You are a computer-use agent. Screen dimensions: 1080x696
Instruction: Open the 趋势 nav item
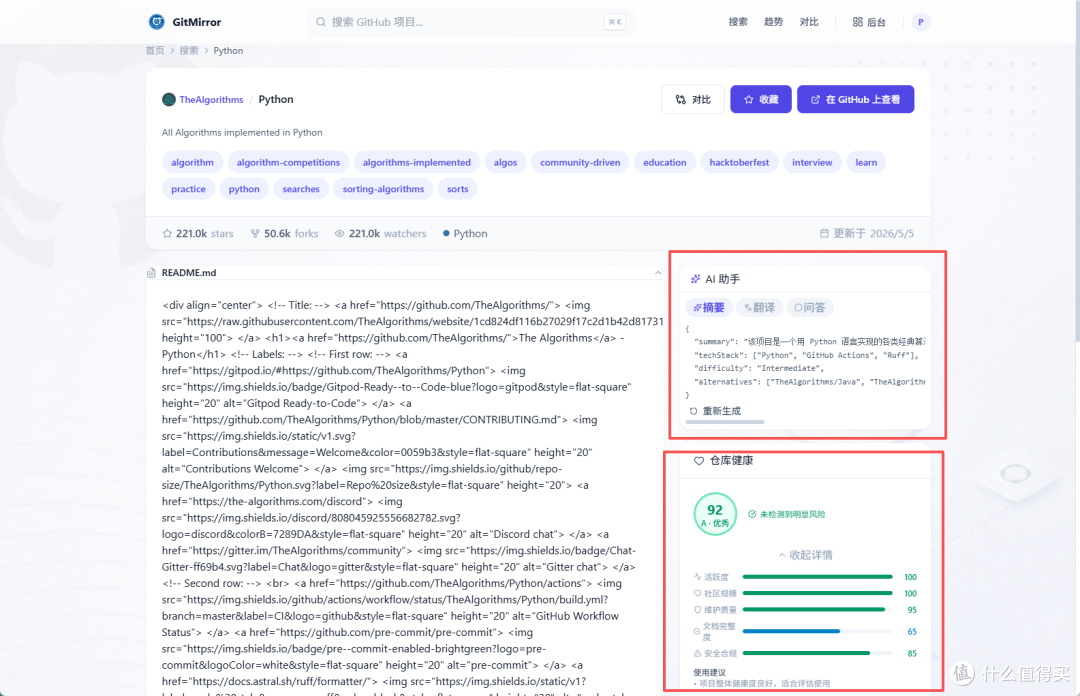tap(773, 22)
